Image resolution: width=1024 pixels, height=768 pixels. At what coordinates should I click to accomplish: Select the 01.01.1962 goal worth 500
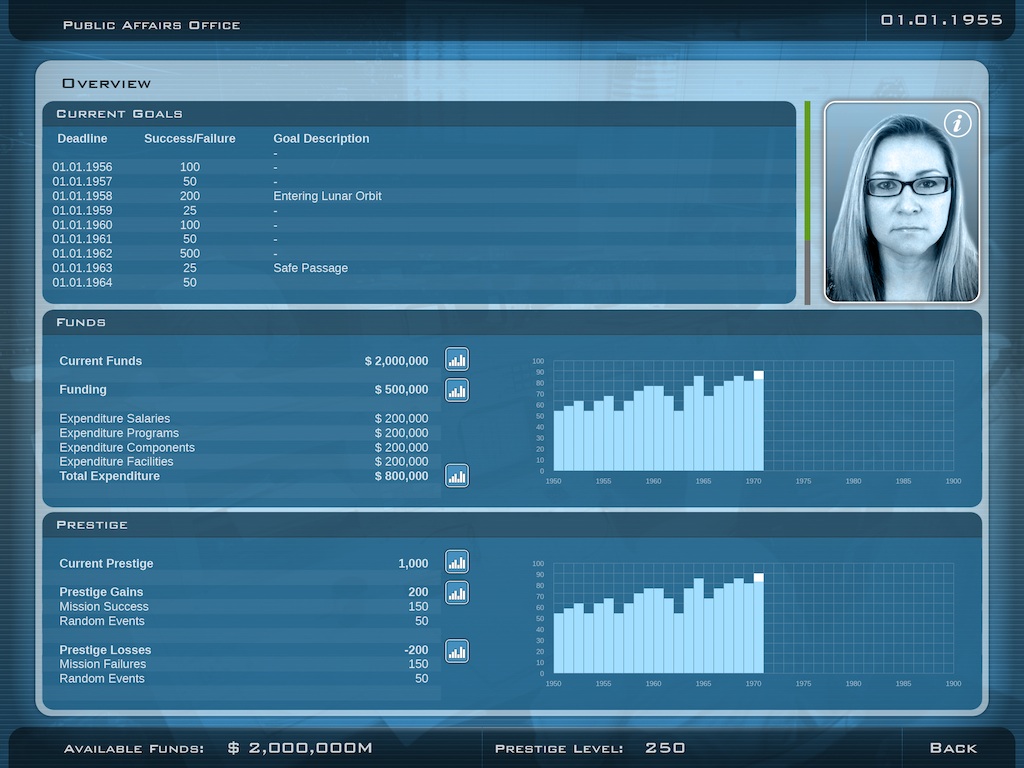click(190, 254)
